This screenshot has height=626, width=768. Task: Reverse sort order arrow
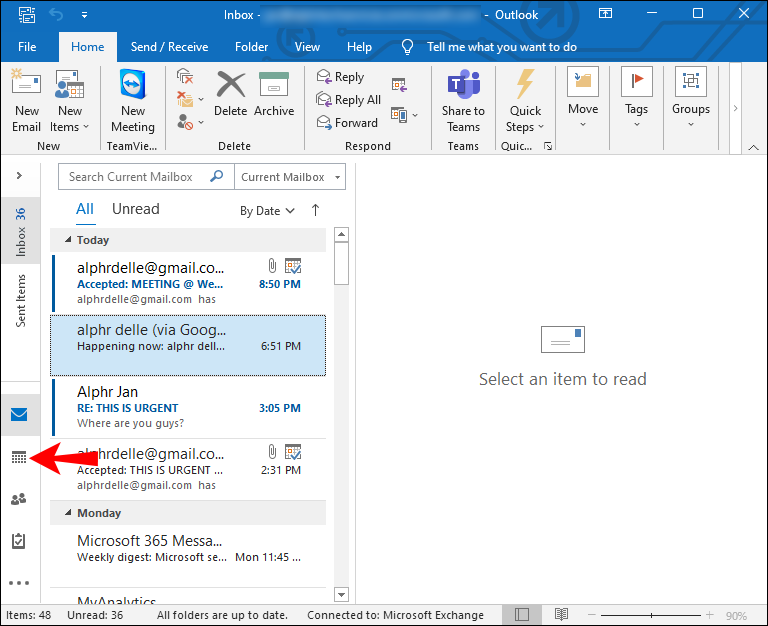click(x=315, y=210)
